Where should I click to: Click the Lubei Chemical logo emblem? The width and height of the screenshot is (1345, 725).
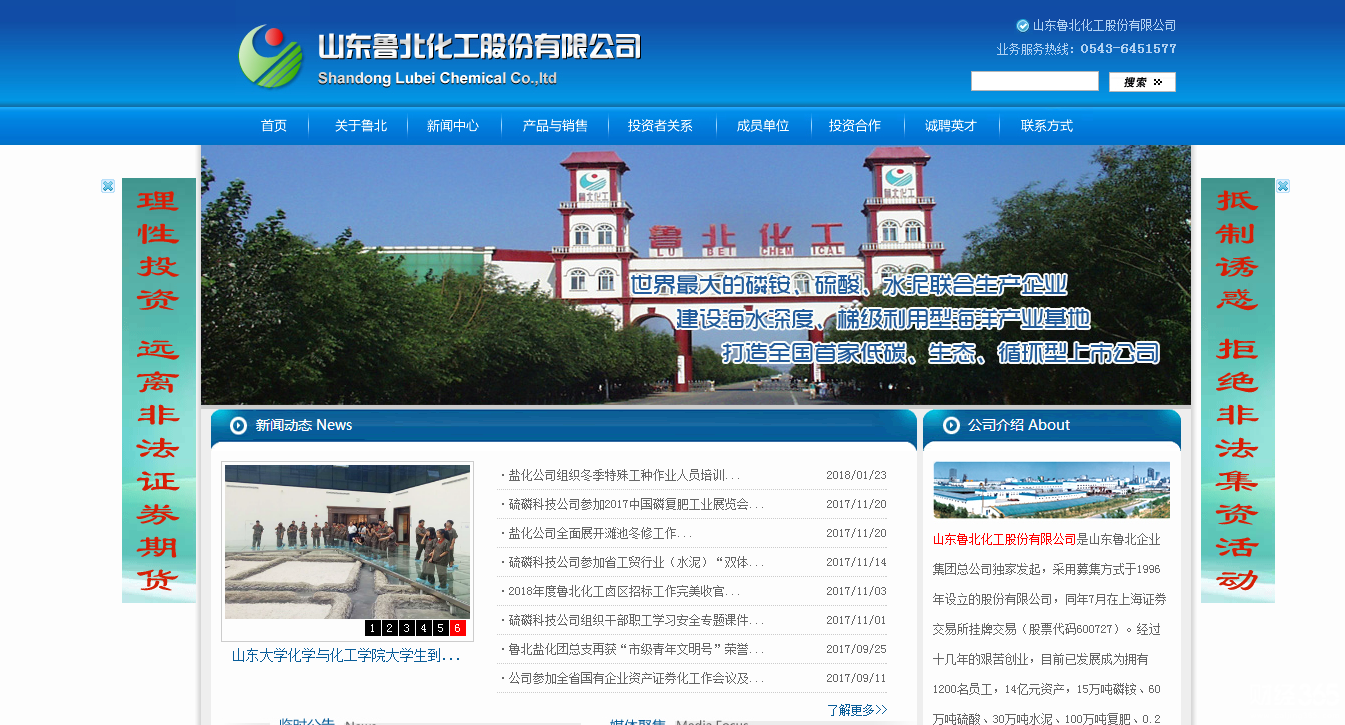[x=270, y=56]
